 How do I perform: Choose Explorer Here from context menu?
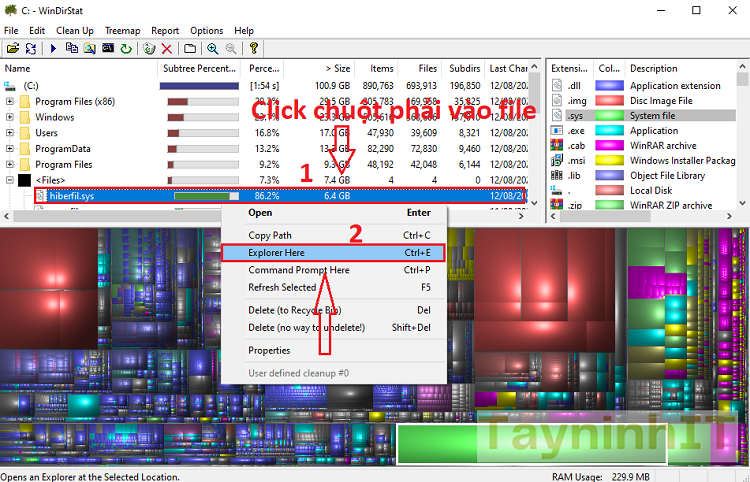pyautogui.click(x=277, y=254)
